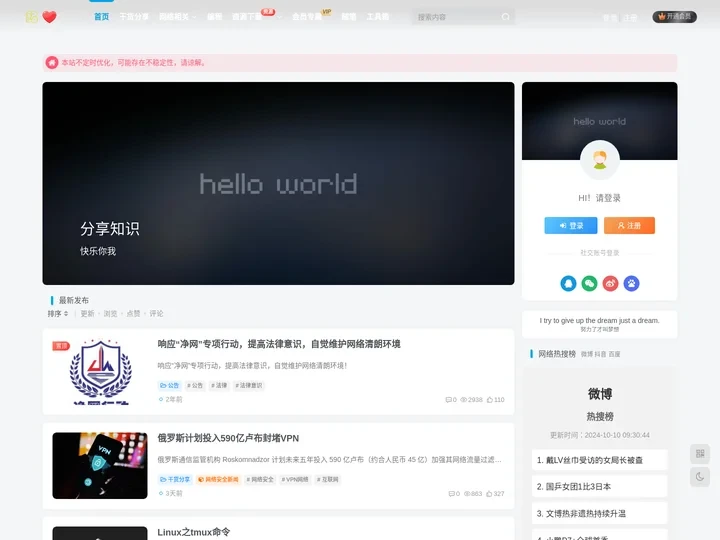Log in with the Baidu paw icon
720x540 pixels.
(631, 283)
